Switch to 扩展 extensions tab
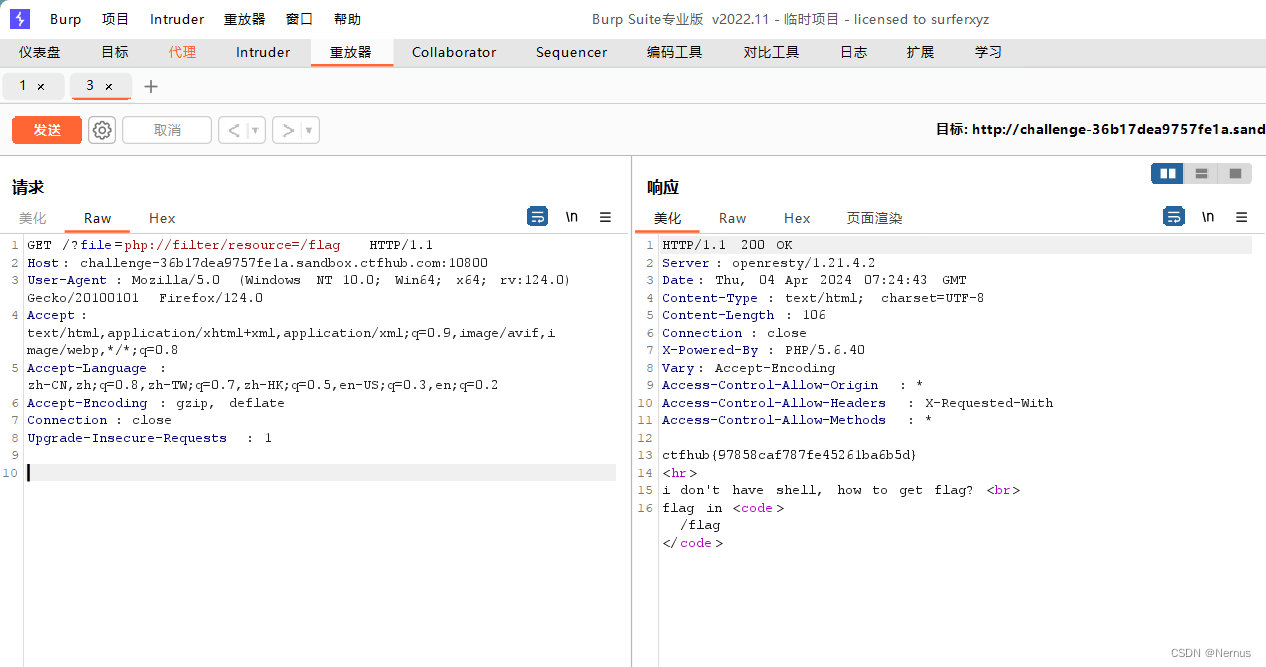The height and width of the screenshot is (667, 1266). 920,52
